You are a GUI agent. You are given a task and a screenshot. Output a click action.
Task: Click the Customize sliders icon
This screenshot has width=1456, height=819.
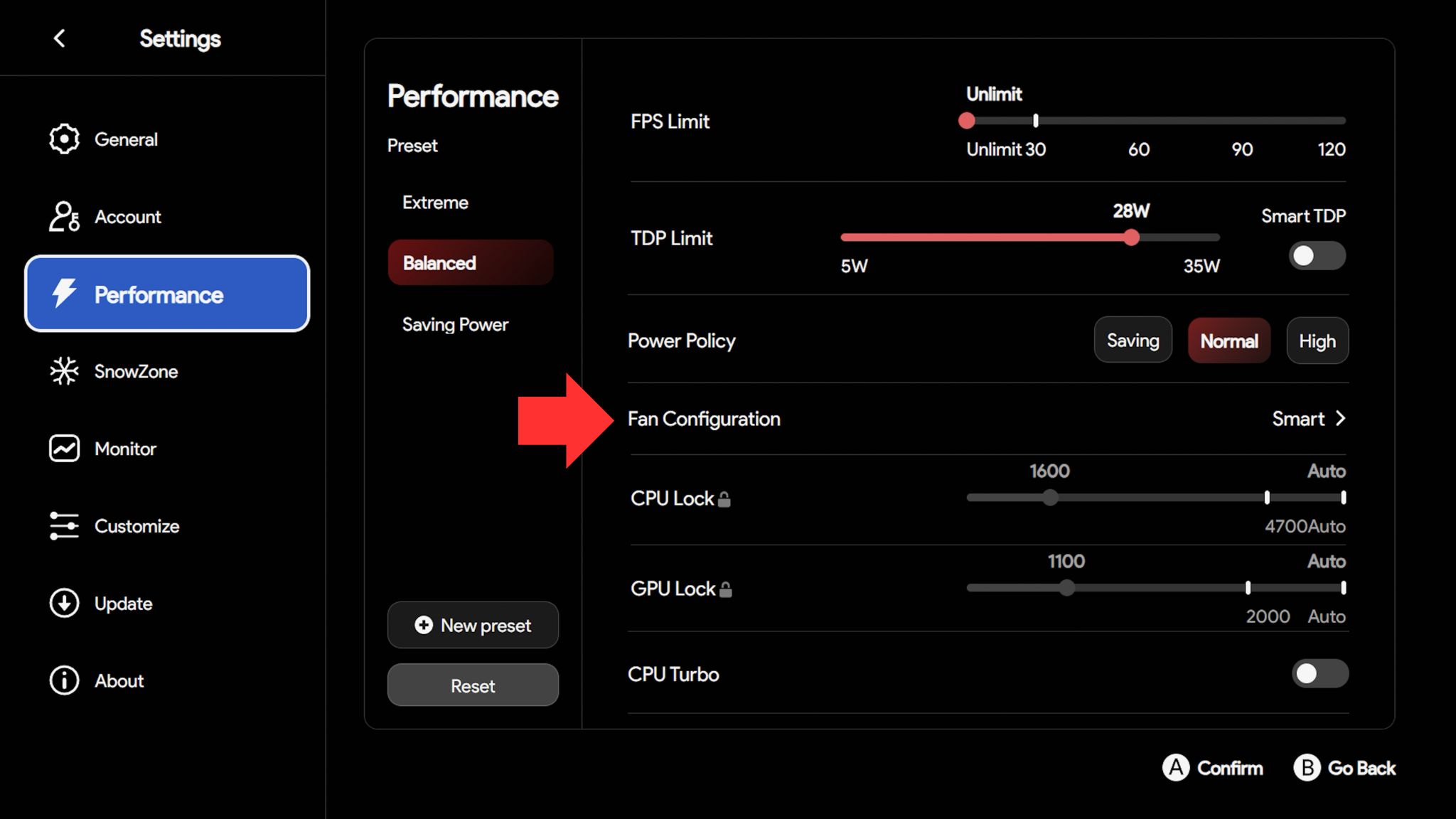[64, 526]
